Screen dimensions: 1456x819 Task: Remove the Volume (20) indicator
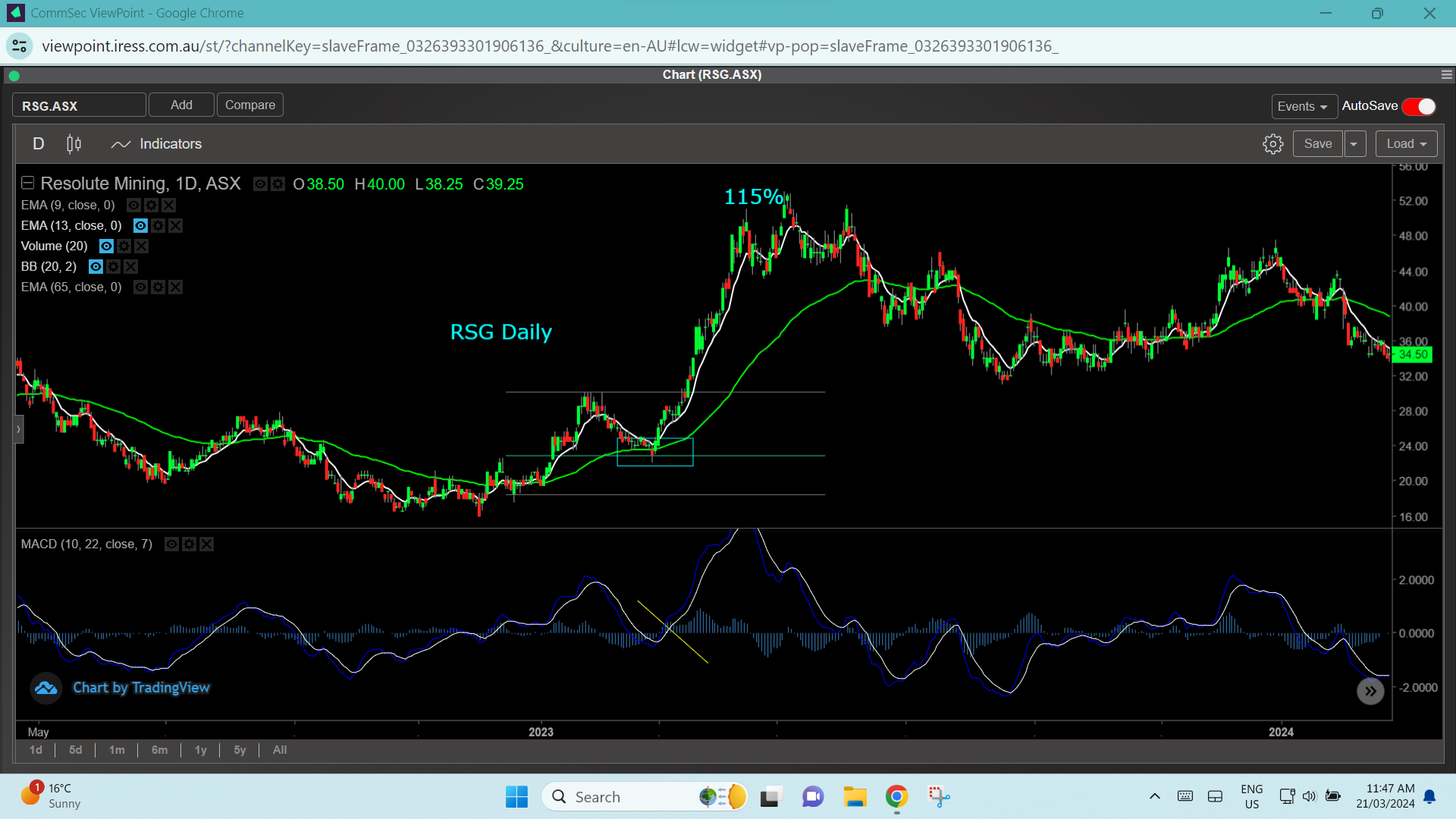tap(141, 246)
